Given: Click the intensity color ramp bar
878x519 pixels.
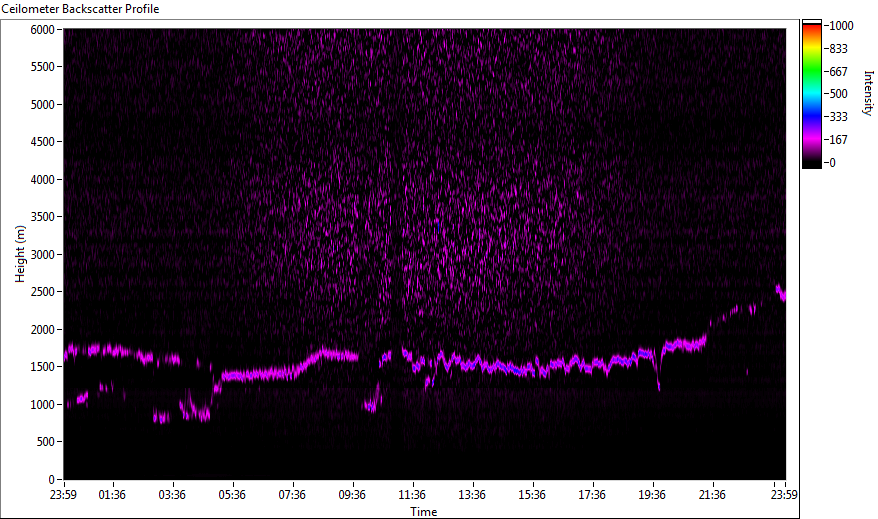Looking at the screenshot, I should [x=811, y=94].
